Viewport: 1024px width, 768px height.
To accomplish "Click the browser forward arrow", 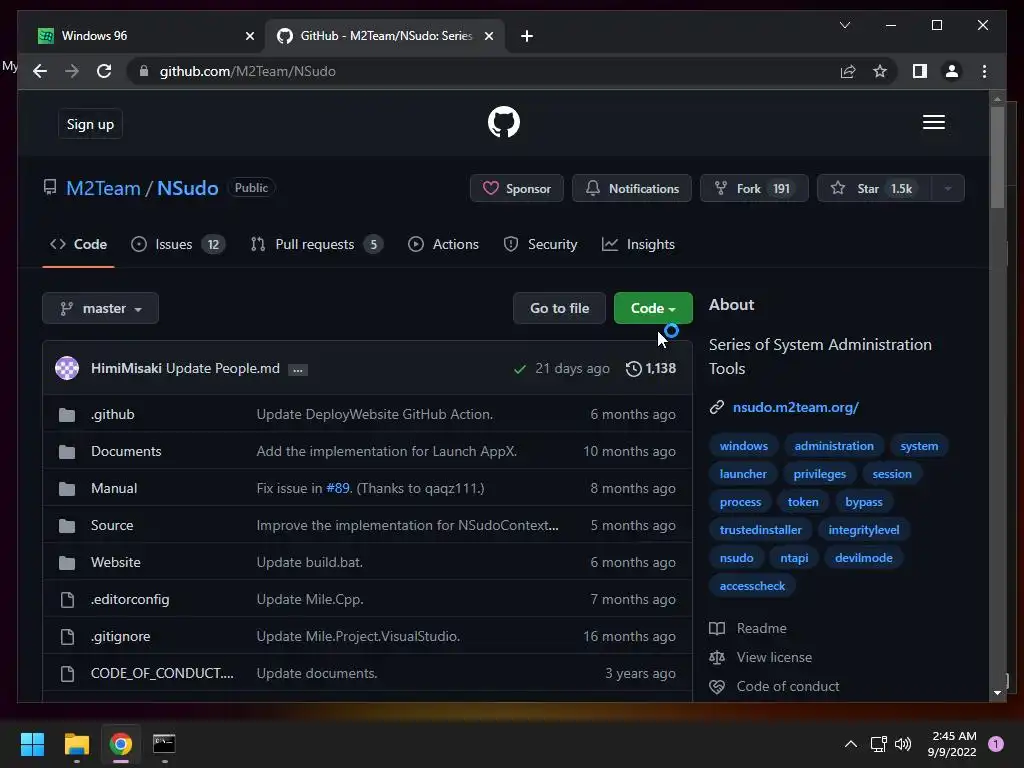I will [x=72, y=71].
